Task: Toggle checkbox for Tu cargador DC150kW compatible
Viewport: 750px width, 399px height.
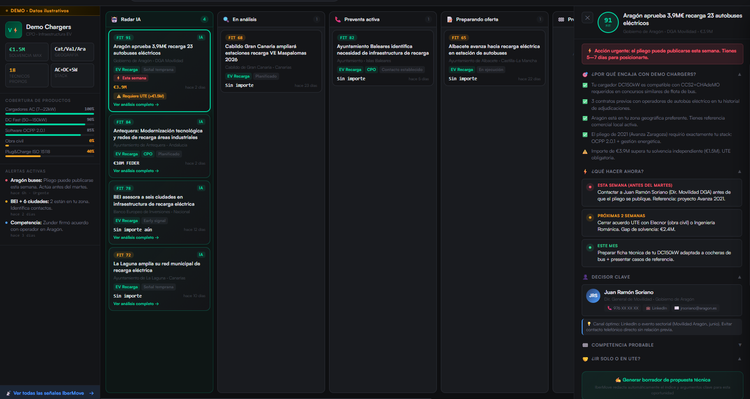Action: [x=585, y=85]
